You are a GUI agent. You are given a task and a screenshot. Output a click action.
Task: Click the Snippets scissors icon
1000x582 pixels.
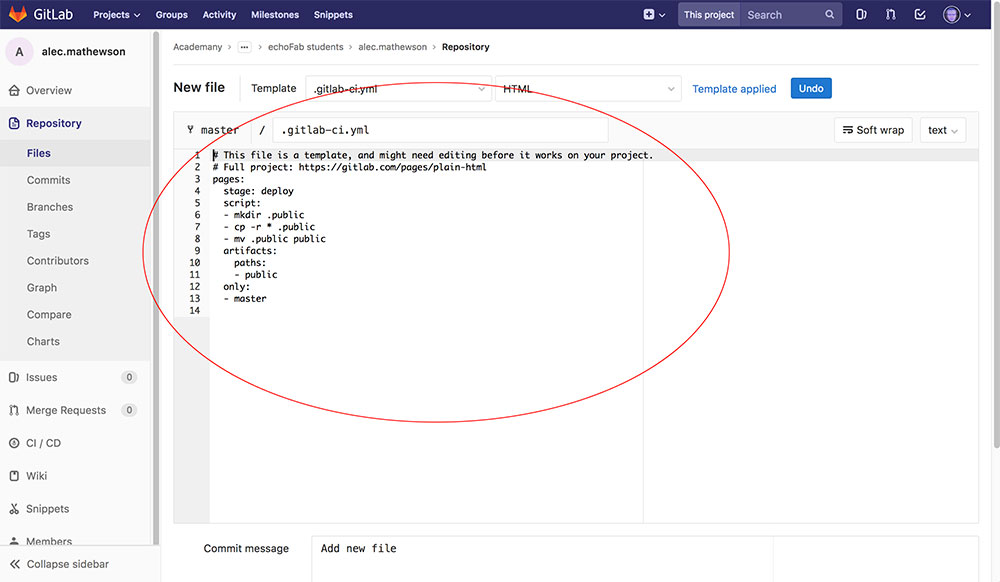coord(14,509)
